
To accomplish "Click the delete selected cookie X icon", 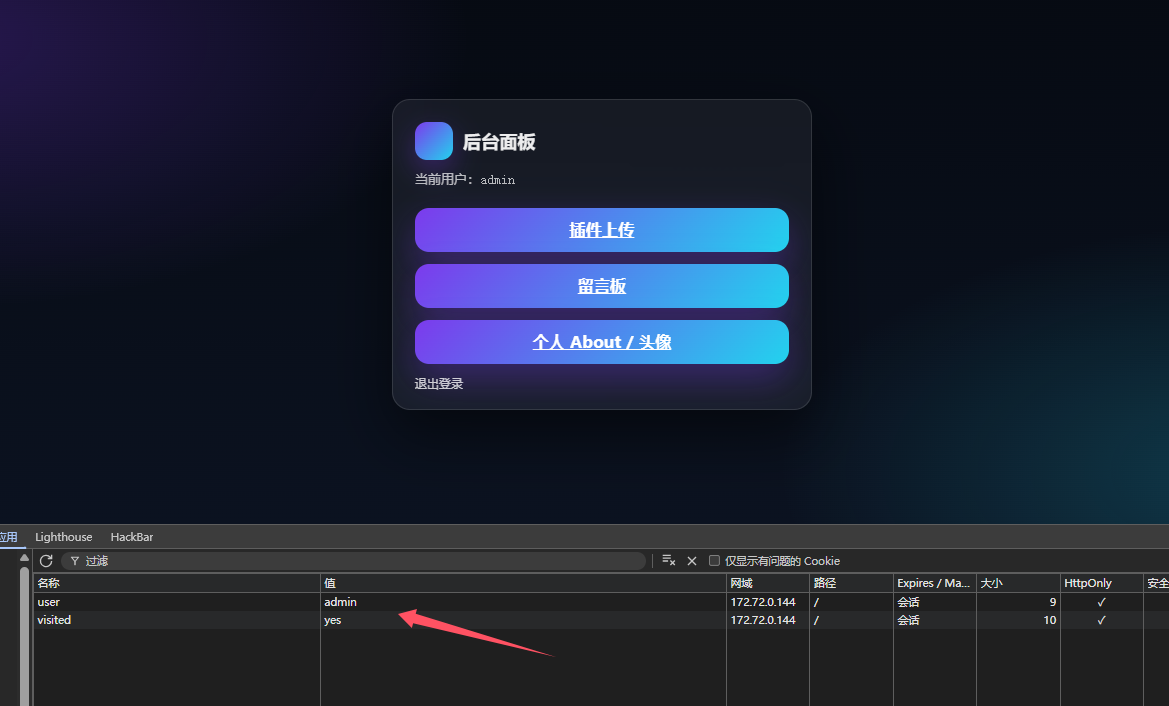I will click(691, 561).
